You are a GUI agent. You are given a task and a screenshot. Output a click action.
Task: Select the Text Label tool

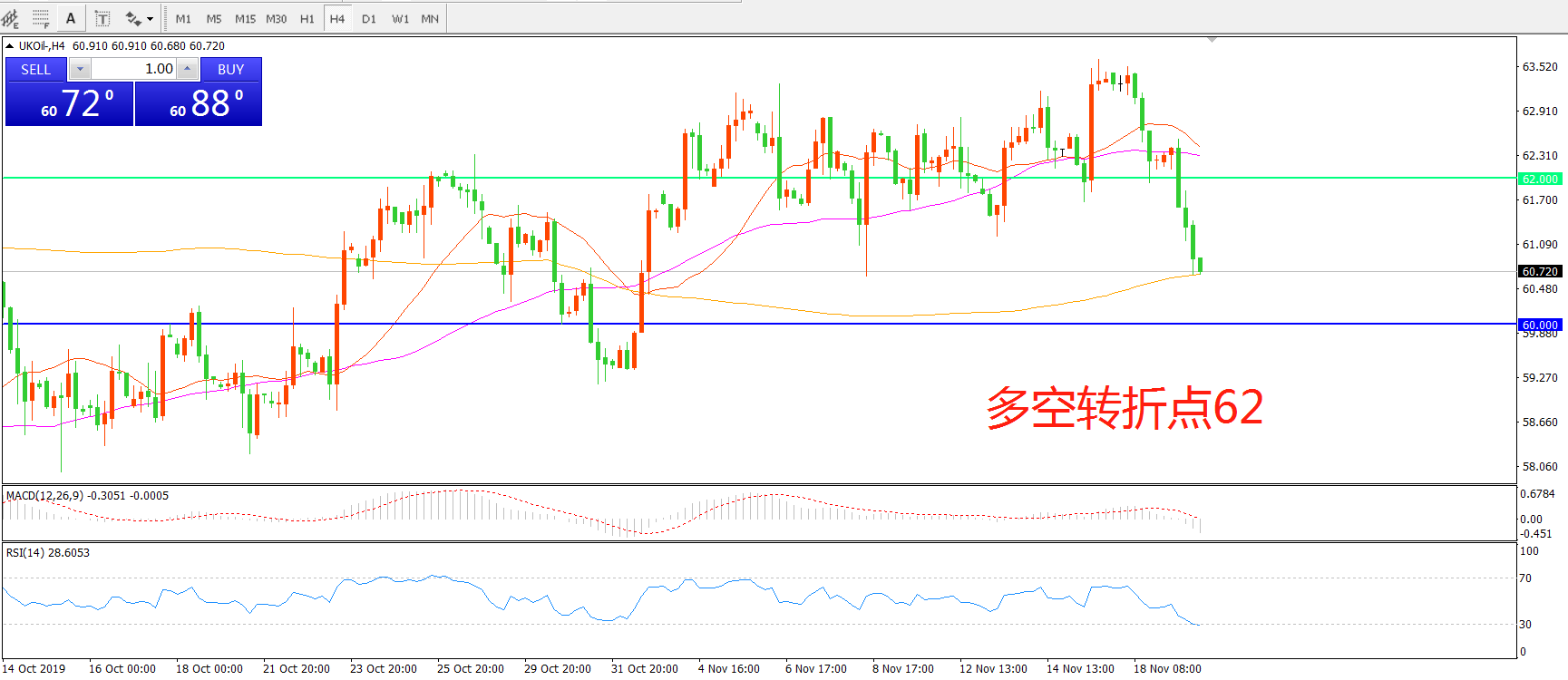102,18
